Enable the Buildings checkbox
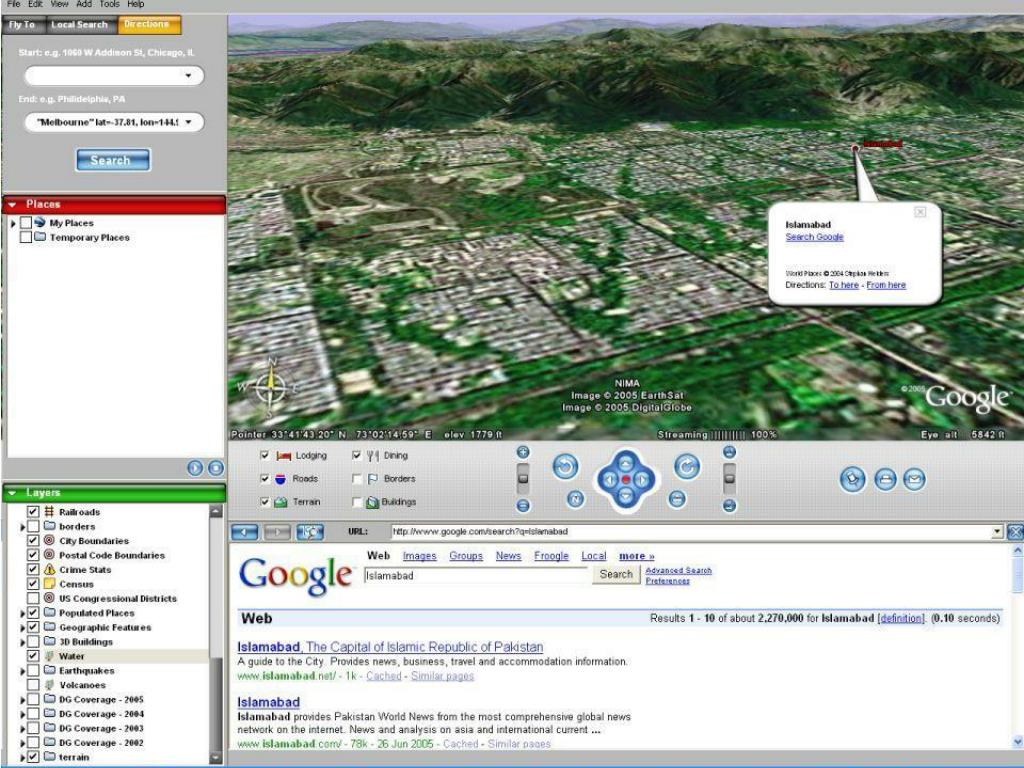 coord(357,502)
